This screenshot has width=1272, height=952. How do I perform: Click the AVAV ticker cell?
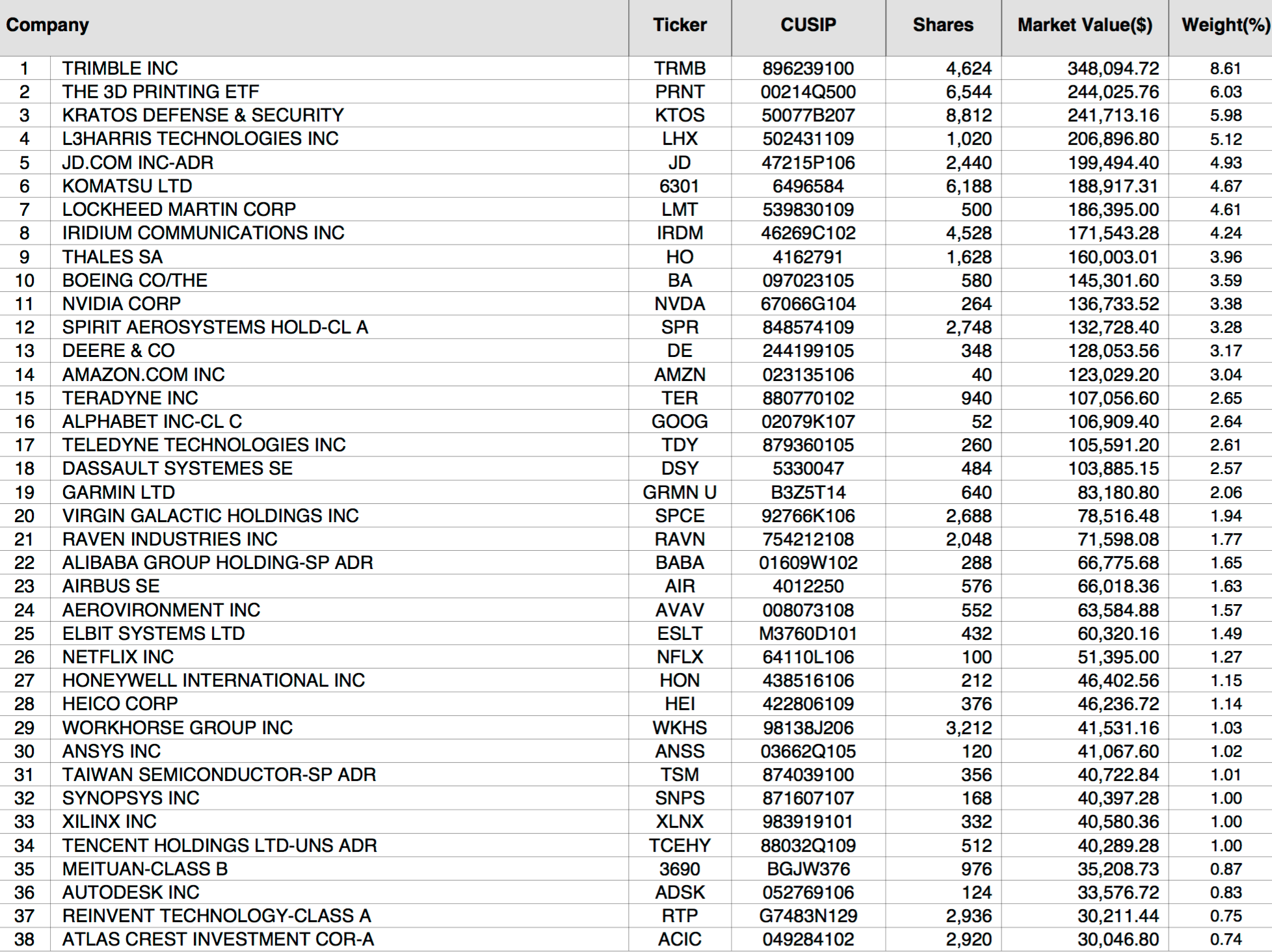pyautogui.click(x=680, y=610)
